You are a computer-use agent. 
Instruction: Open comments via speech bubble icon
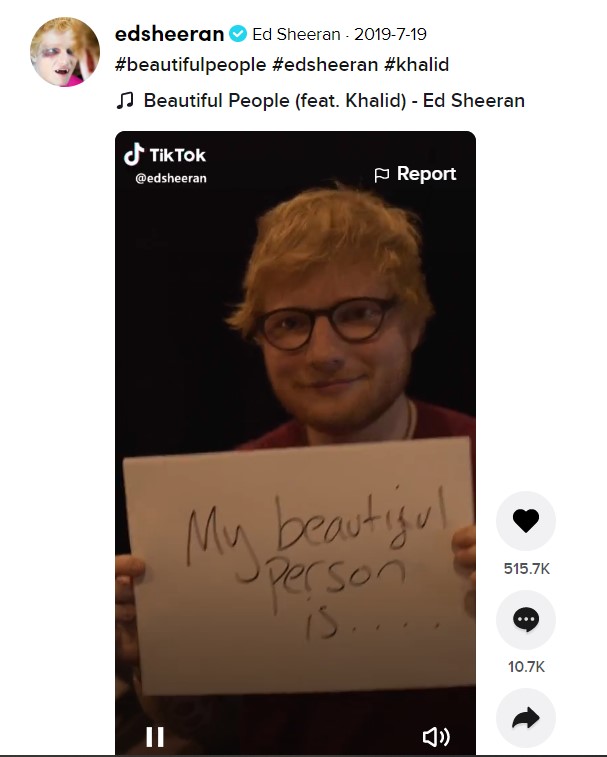526,620
